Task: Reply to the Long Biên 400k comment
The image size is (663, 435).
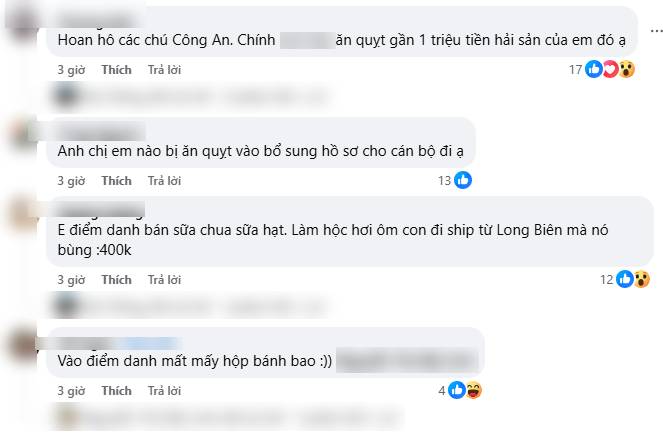Action: coord(164,280)
